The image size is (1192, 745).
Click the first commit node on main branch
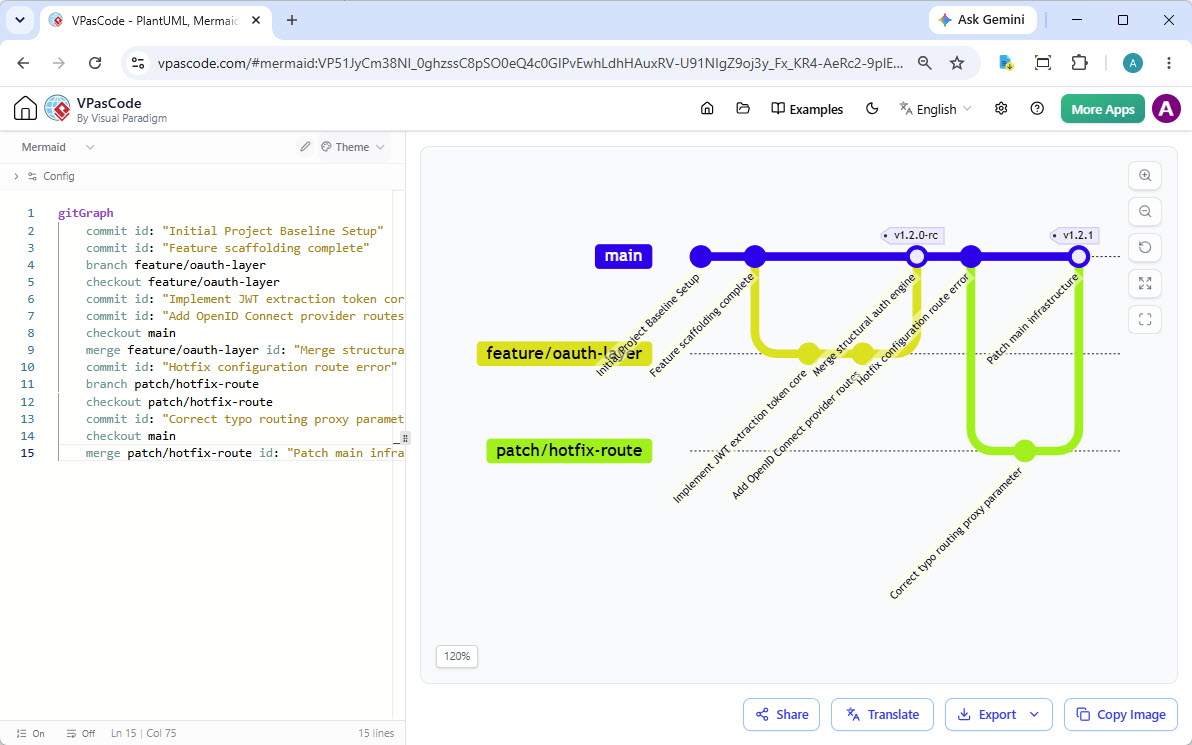click(701, 256)
